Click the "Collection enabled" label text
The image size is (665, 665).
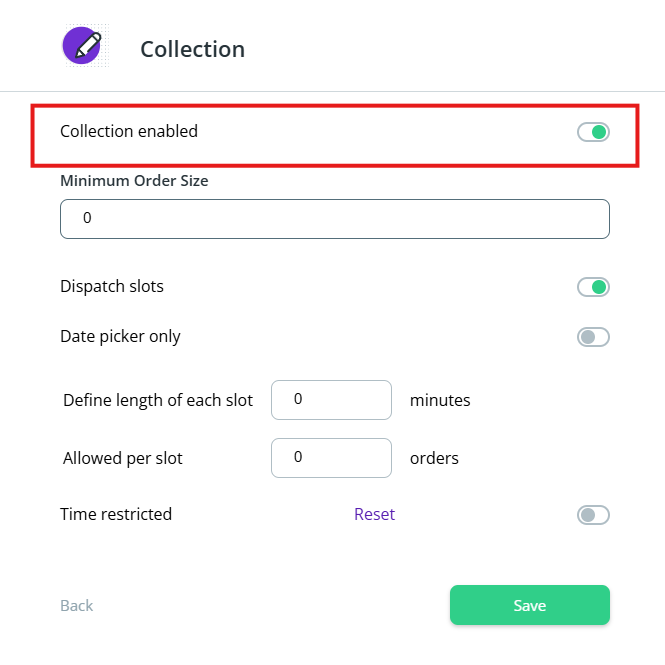[x=129, y=131]
